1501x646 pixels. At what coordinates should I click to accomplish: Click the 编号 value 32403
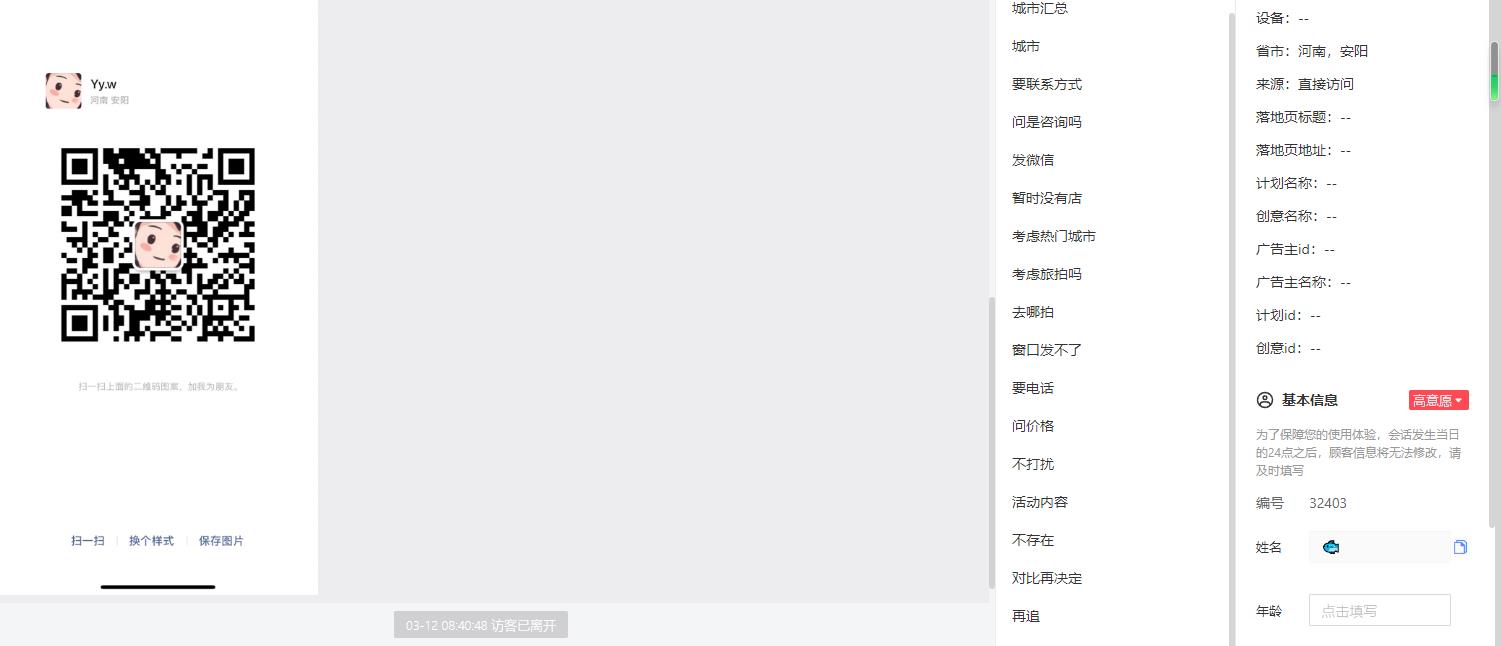coord(1328,503)
